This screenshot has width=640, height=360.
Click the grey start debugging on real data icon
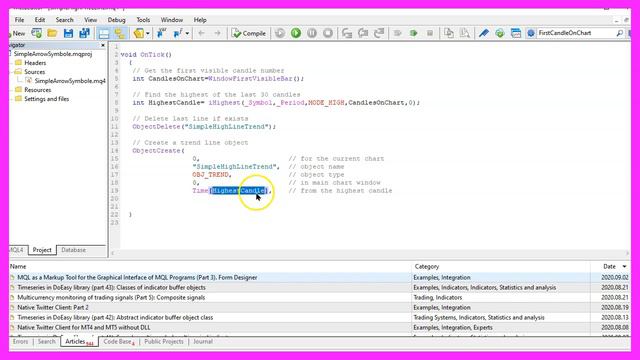point(280,33)
